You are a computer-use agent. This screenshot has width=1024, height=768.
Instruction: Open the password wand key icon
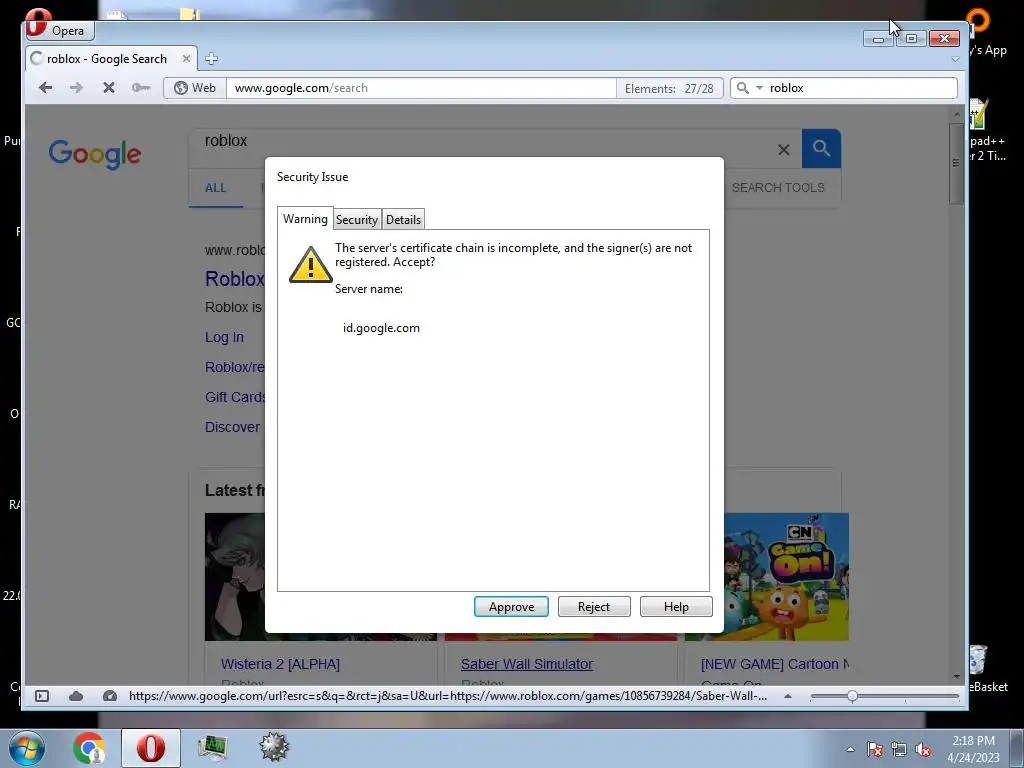click(140, 88)
